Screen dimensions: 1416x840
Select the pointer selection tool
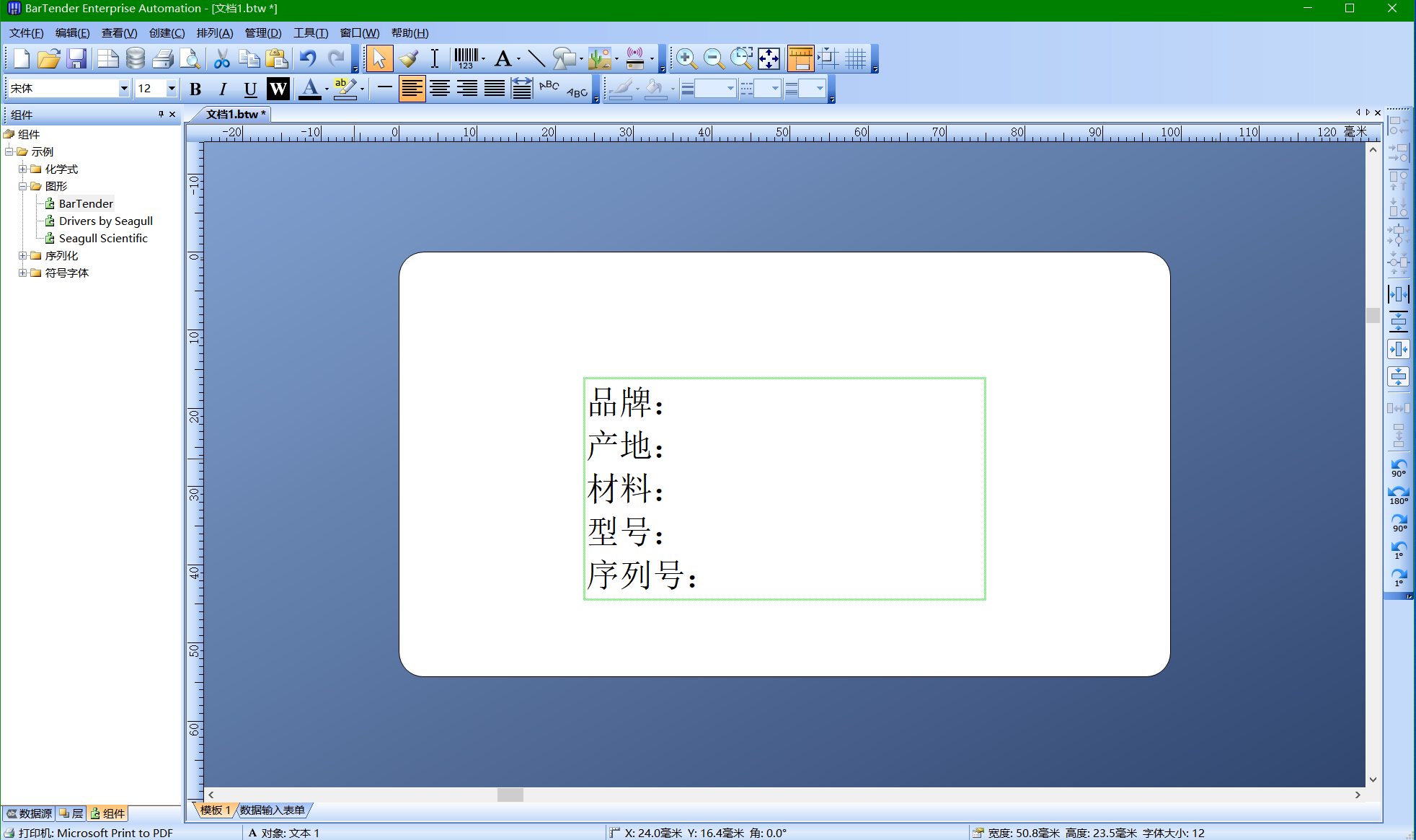tap(380, 58)
